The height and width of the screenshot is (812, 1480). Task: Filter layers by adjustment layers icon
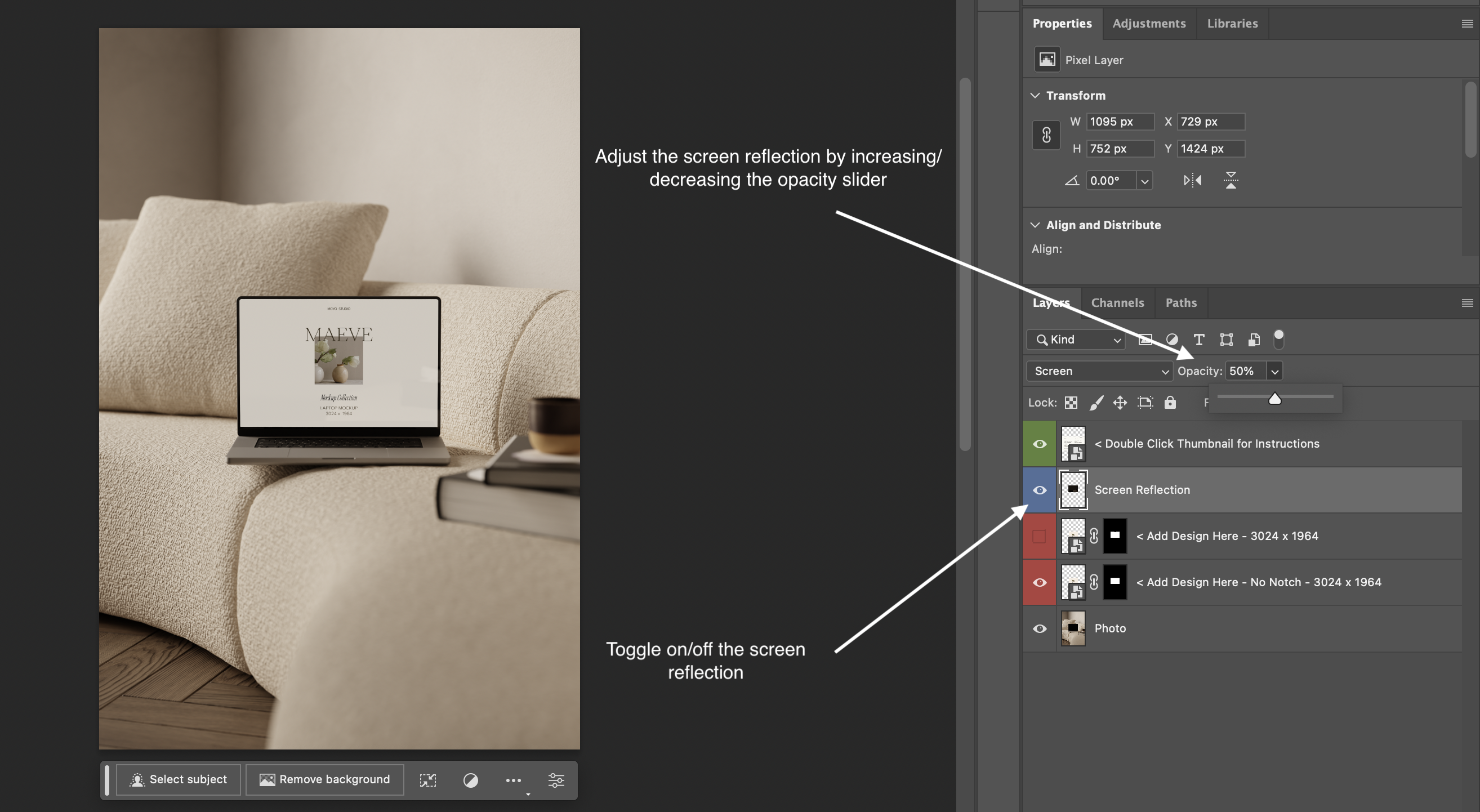(1171, 340)
